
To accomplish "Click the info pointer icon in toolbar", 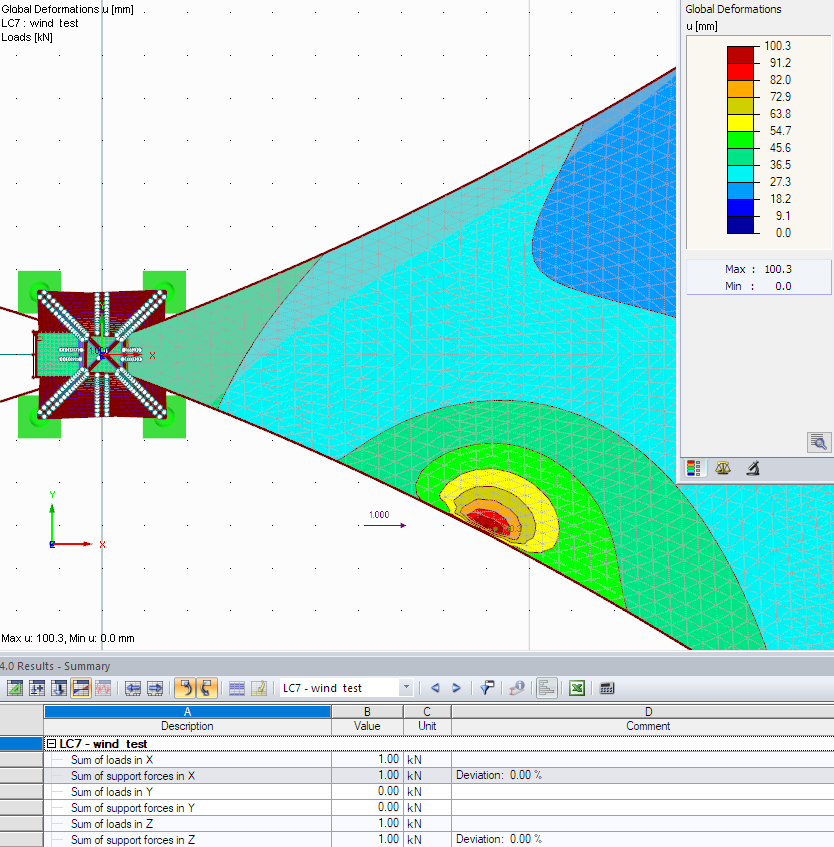I will pos(517,688).
